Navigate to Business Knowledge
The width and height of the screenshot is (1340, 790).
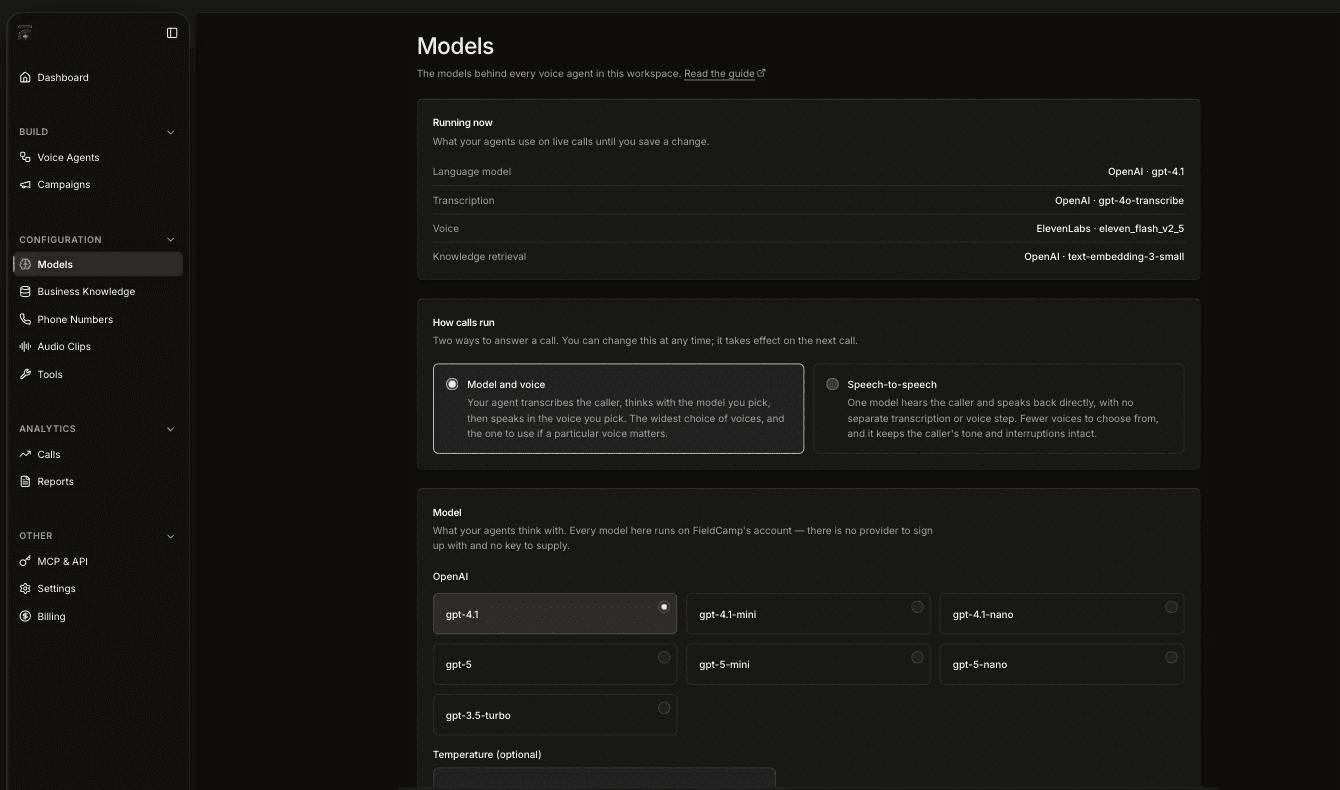97,291
